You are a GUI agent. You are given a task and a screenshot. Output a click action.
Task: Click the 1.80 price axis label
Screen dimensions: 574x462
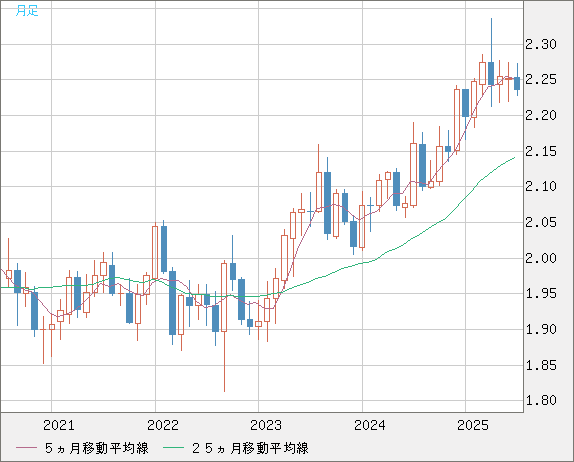541,400
